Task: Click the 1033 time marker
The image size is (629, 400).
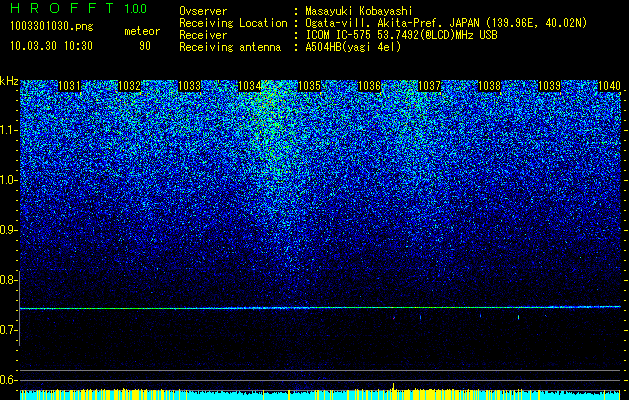Action: point(189,86)
